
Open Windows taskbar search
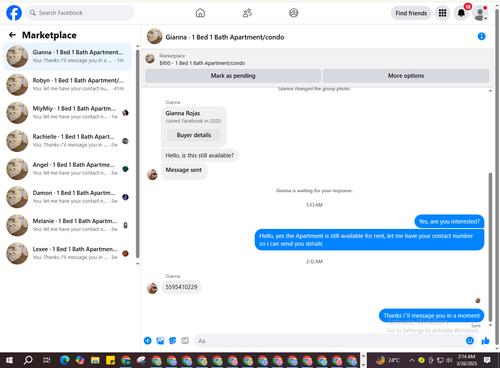[28, 360]
